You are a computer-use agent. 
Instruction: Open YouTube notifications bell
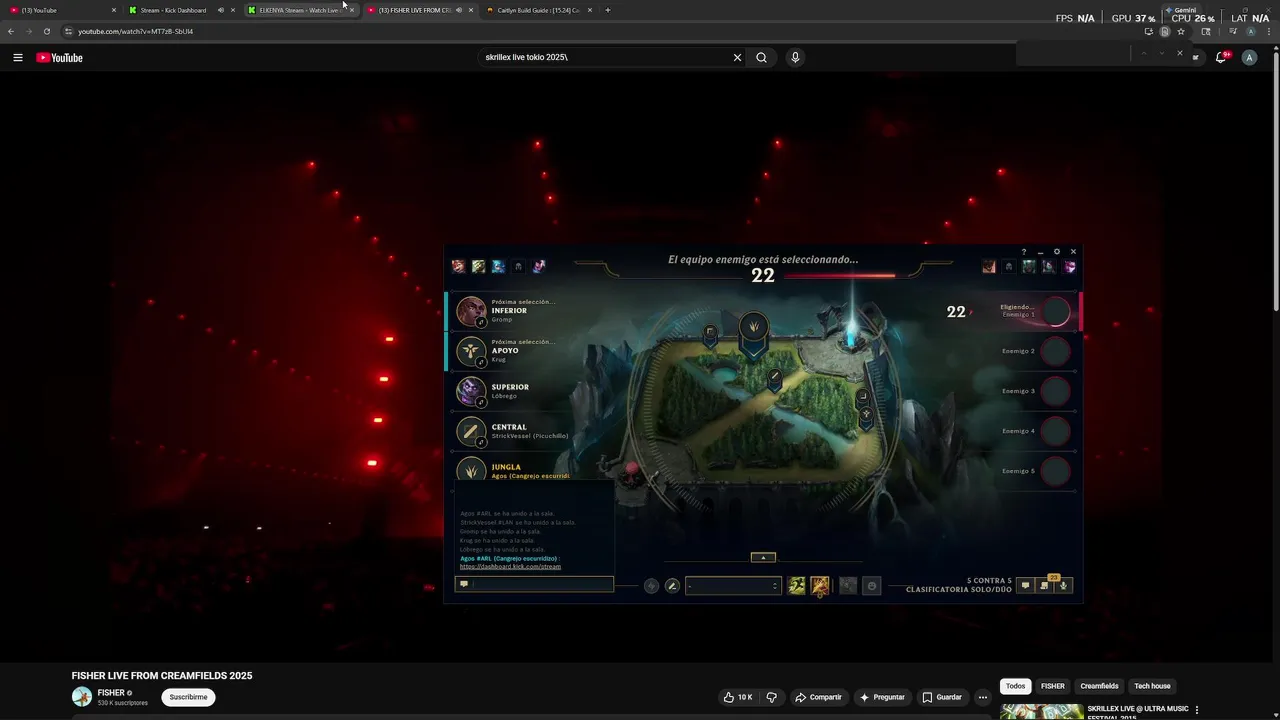1221,58
